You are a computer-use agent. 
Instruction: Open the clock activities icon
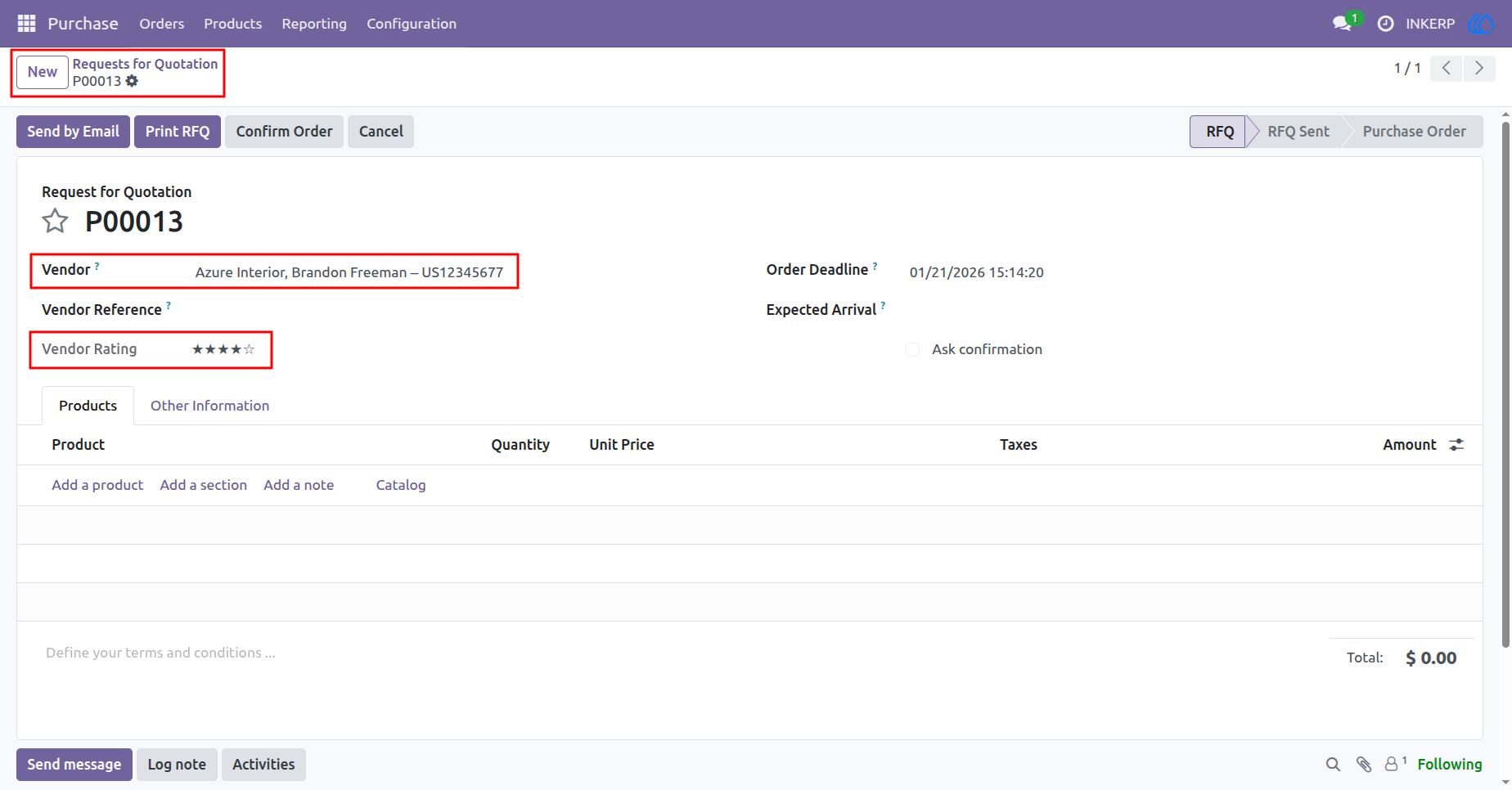1385,24
